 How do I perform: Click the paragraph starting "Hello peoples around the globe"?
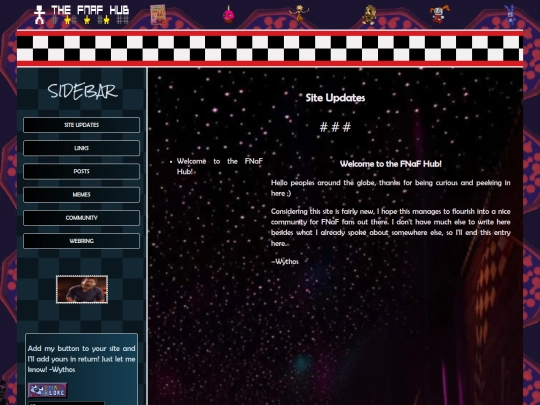click(391, 188)
